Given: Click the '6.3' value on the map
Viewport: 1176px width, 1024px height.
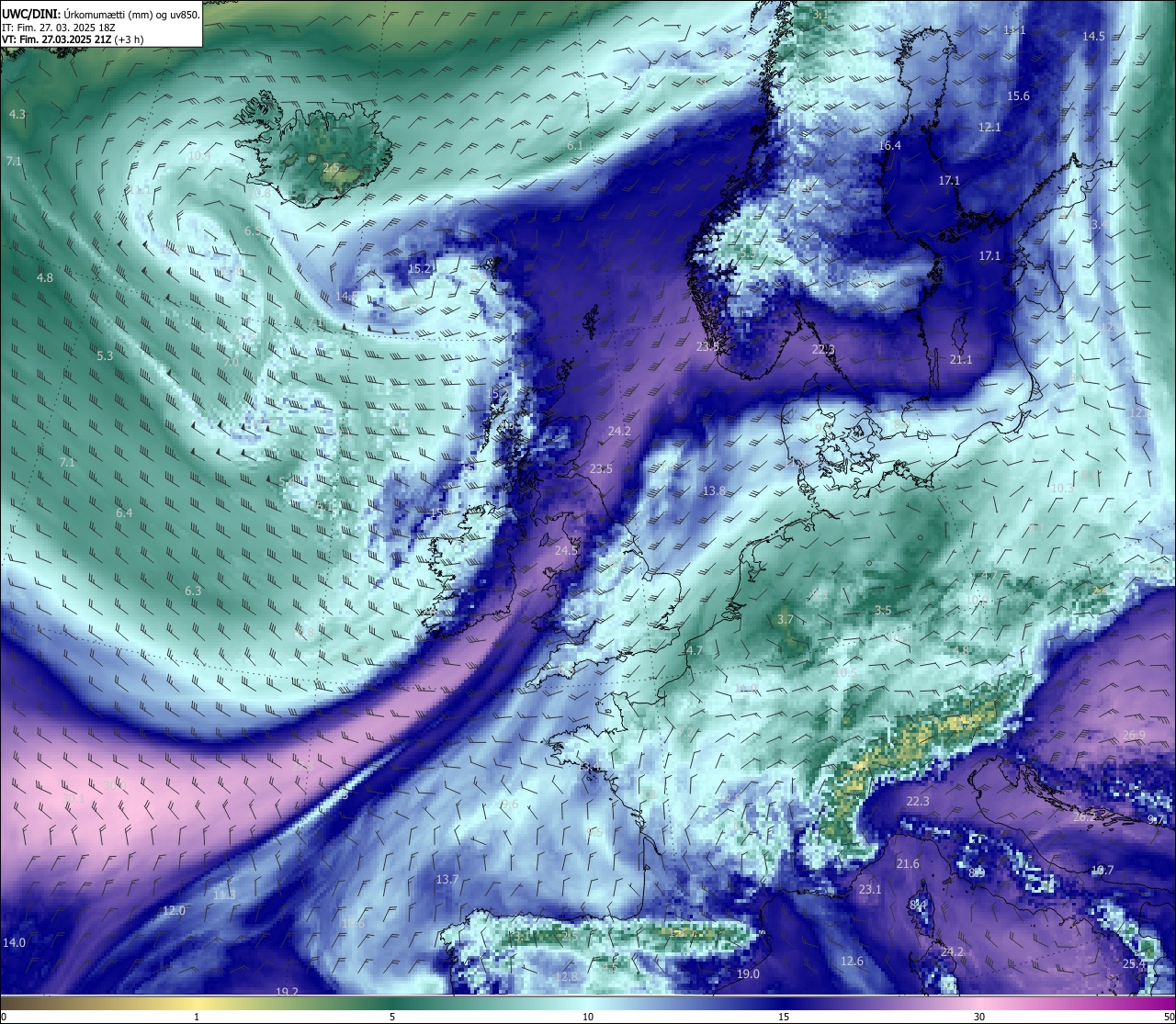Looking at the screenshot, I should 193,591.
